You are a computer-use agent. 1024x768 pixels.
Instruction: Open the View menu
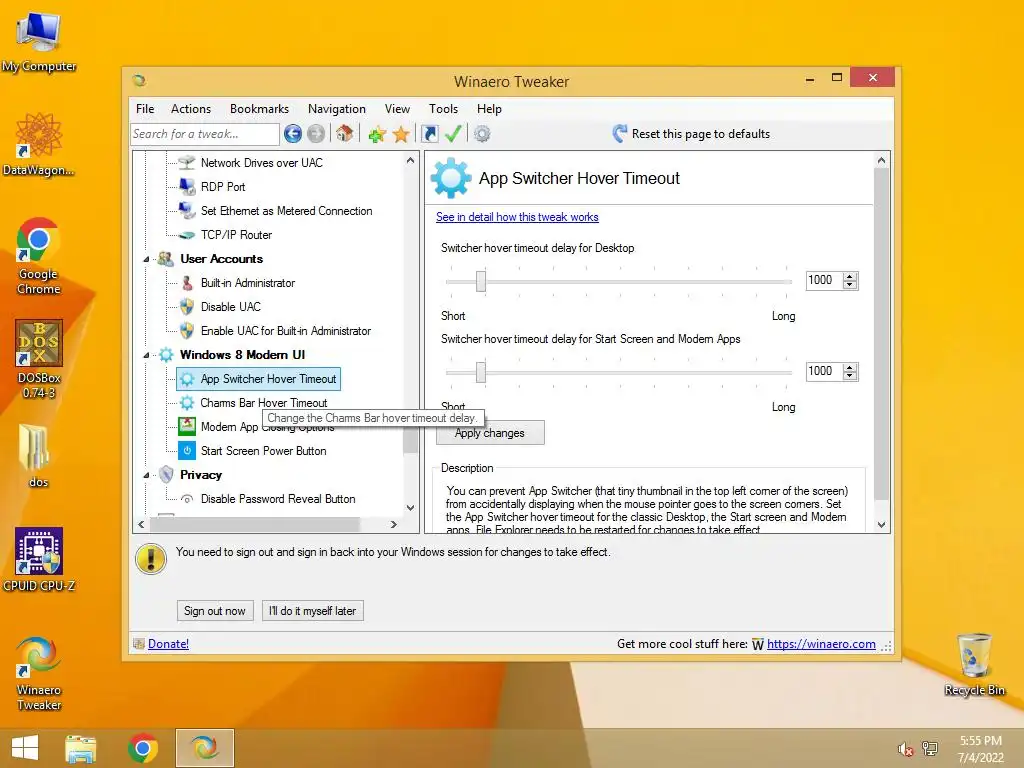click(x=397, y=109)
